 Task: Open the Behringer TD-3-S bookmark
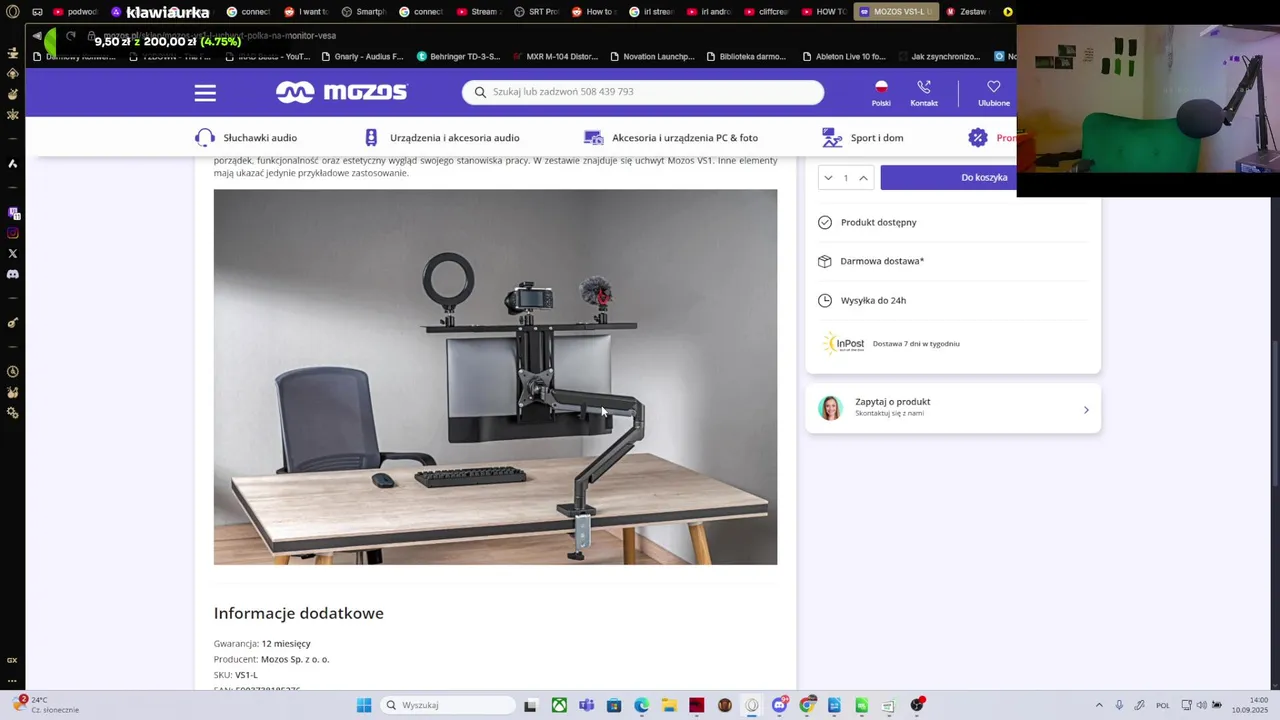coord(458,57)
